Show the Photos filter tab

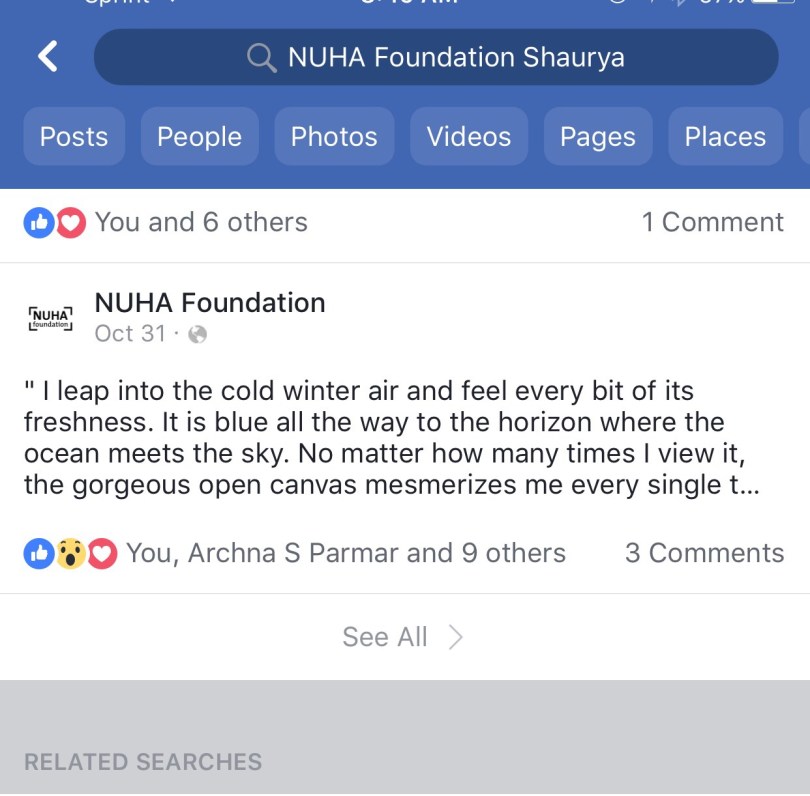point(334,137)
